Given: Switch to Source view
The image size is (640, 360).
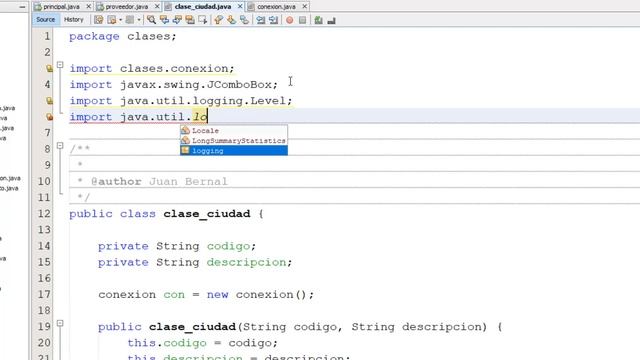Looking at the screenshot, I should pos(45,20).
